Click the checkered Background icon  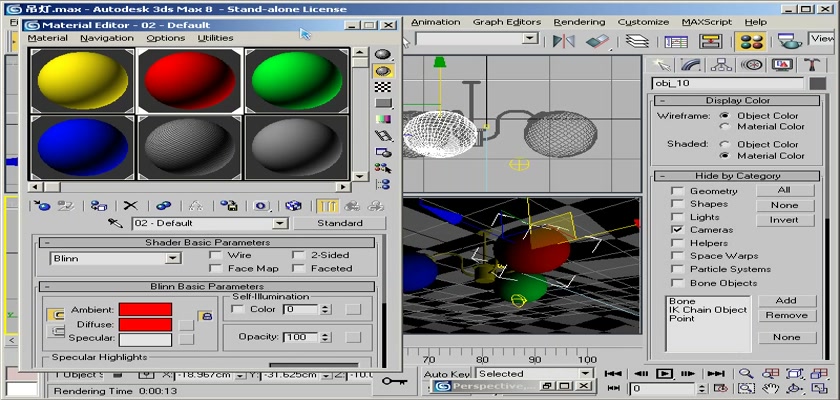click(x=382, y=87)
